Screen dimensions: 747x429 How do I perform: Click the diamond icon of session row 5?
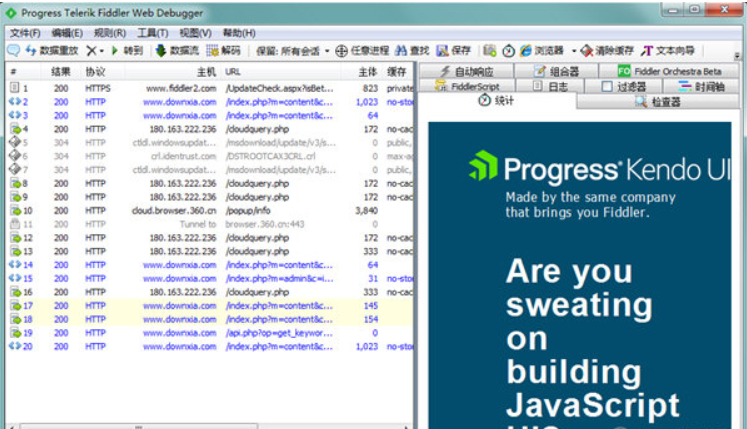(15, 142)
